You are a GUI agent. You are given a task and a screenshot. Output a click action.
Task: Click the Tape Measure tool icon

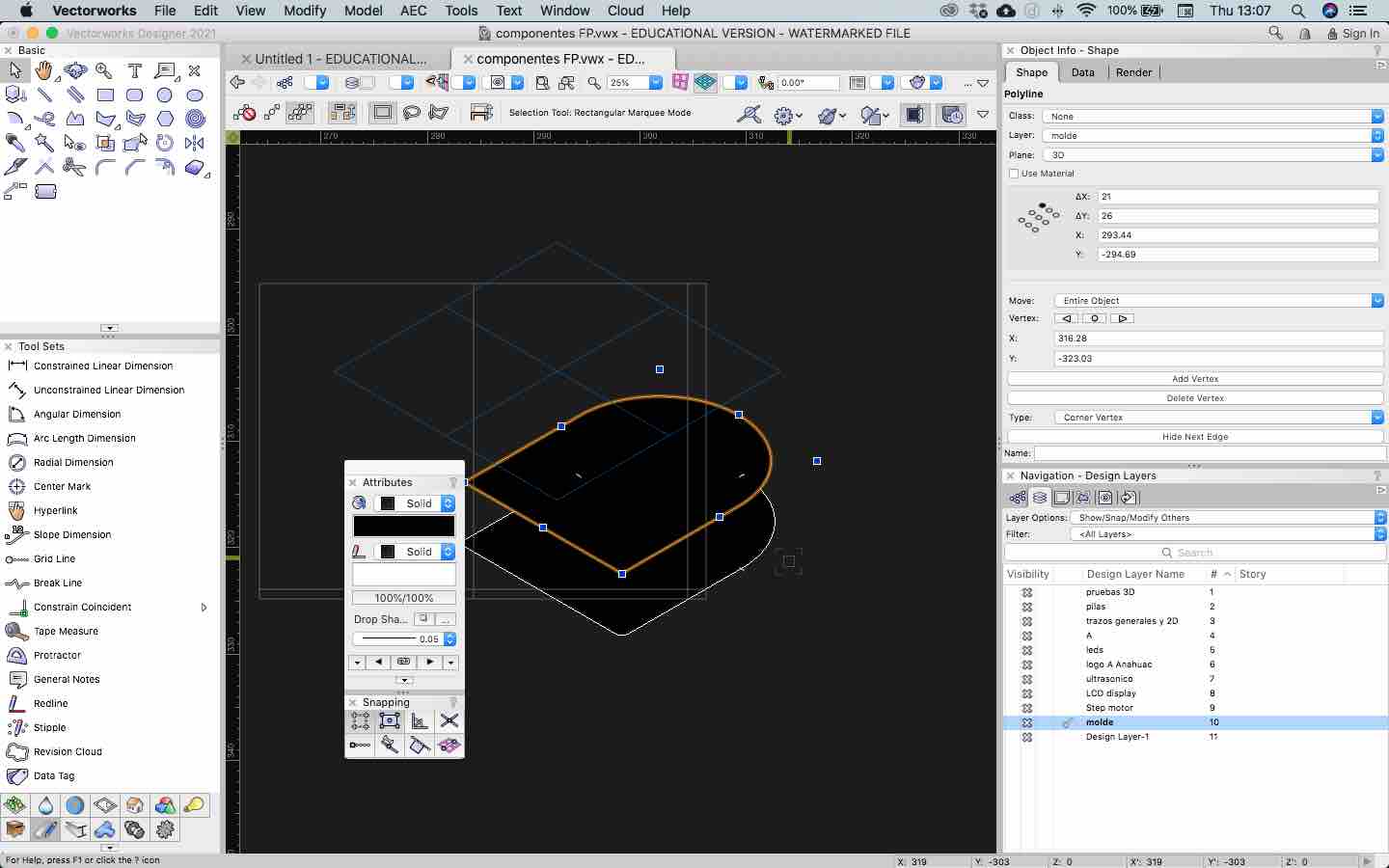pyautogui.click(x=16, y=631)
